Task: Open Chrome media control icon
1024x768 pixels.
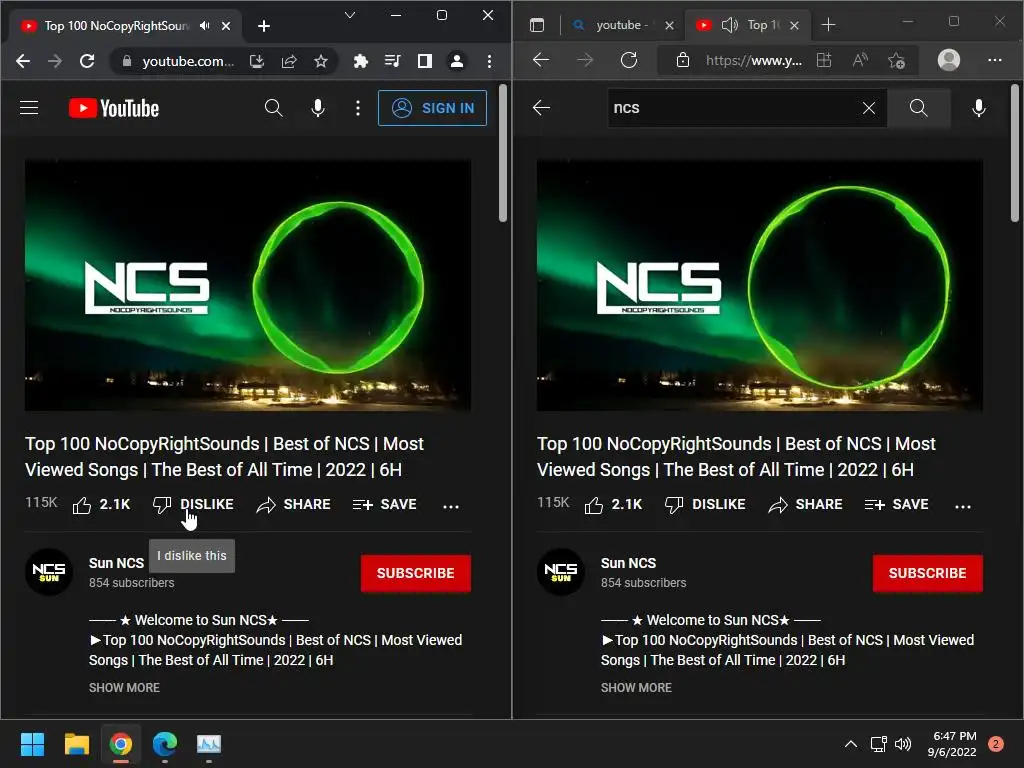Action: (392, 61)
